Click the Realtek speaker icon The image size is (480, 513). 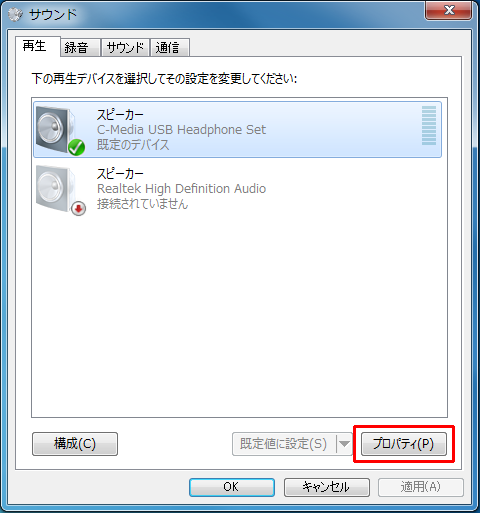(x=57, y=189)
